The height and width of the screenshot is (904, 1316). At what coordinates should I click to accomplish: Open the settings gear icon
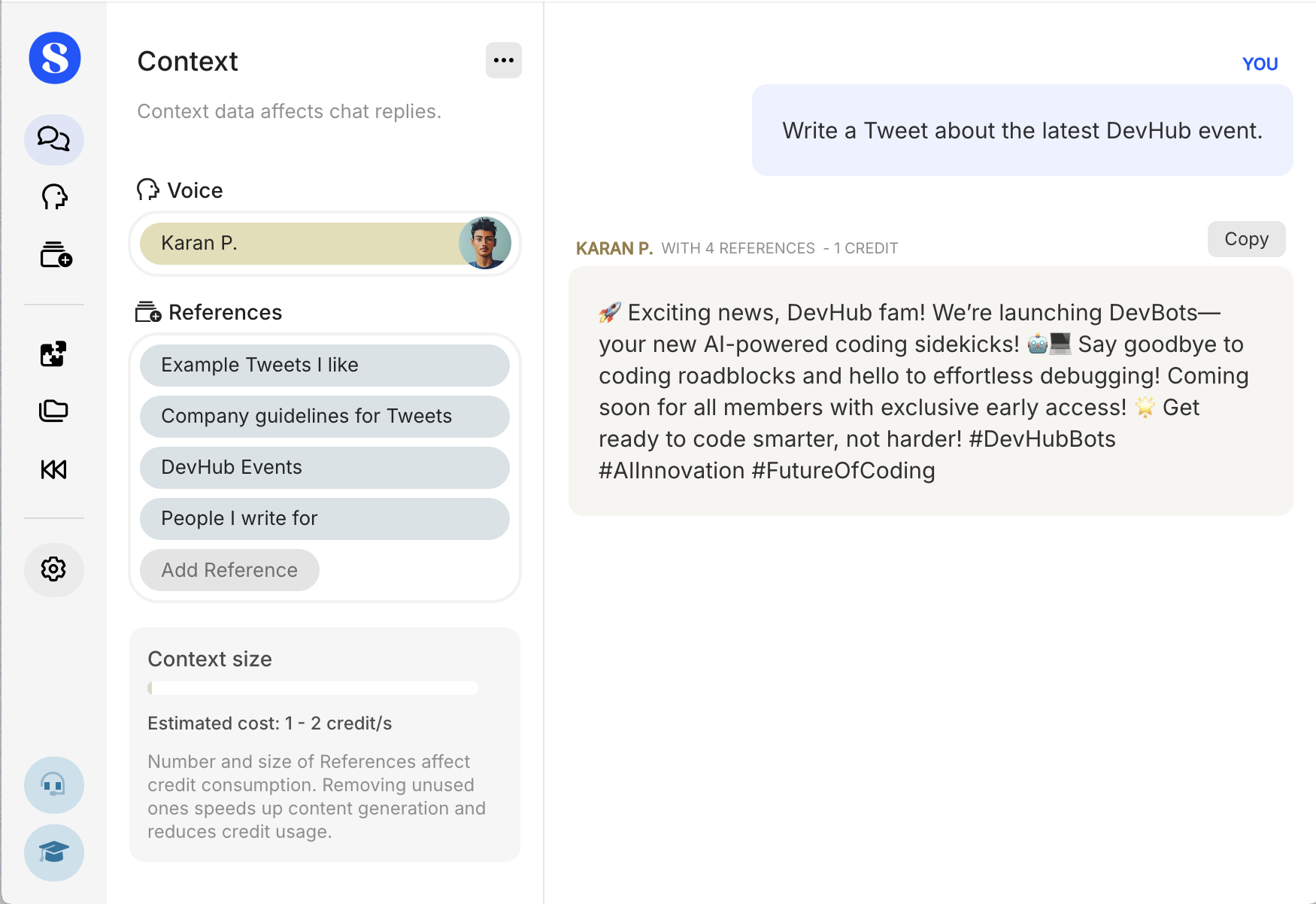[53, 569]
